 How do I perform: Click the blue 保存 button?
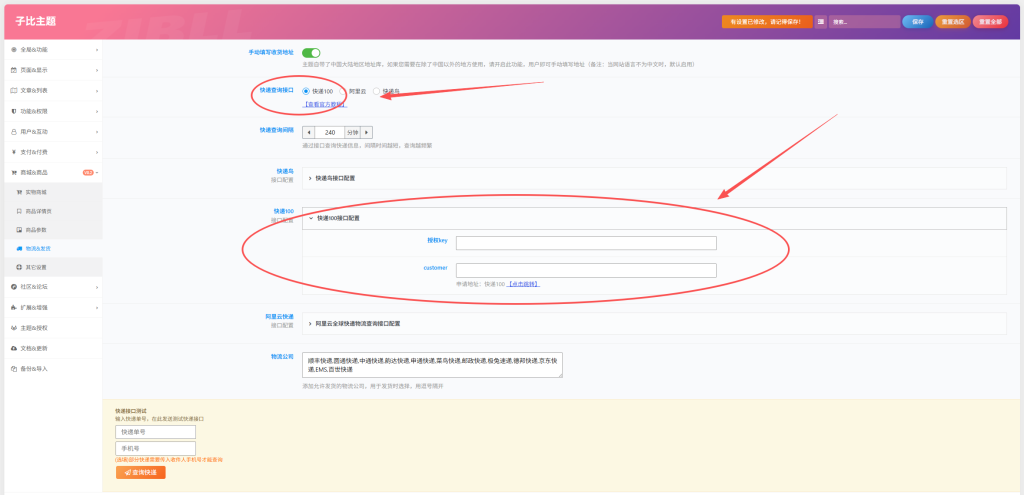[917, 22]
